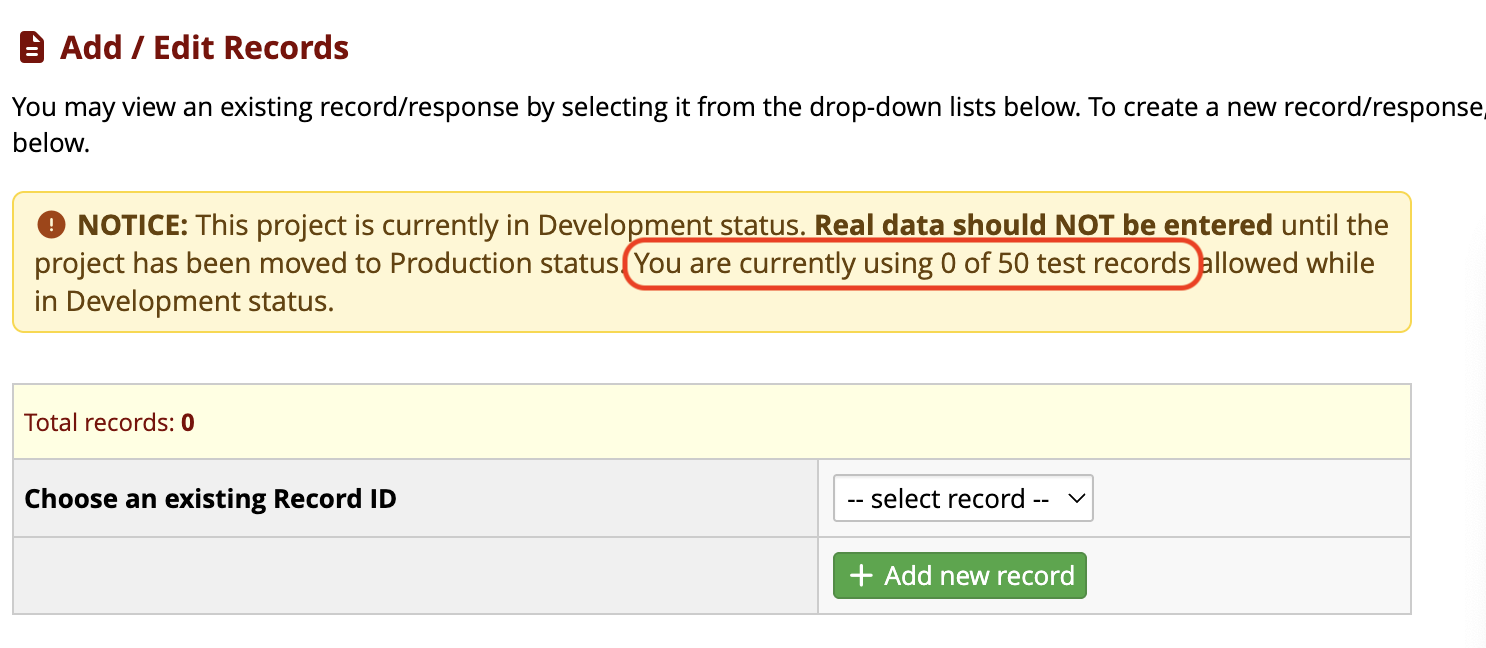The image size is (1486, 648).
Task: Click the plus icon on Add new record
Action: click(x=860, y=576)
